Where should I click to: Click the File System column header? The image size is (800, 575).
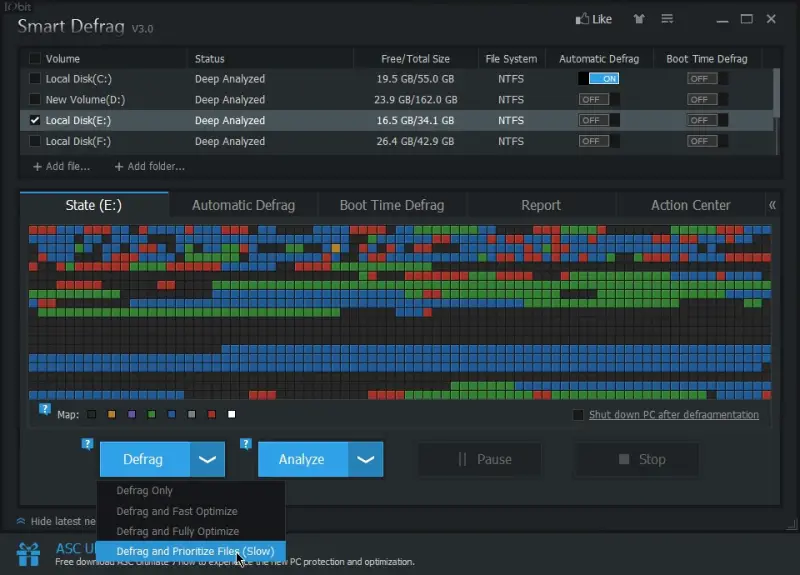click(511, 59)
